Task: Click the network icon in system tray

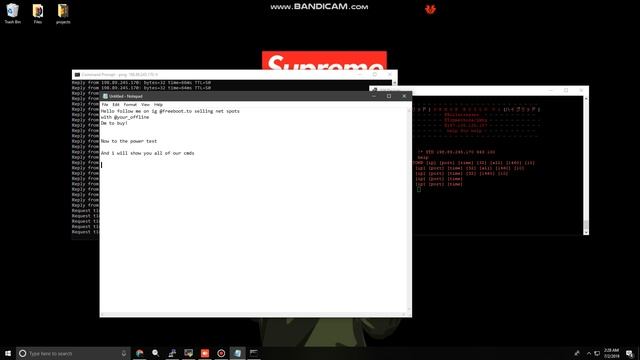Action: 597,353
